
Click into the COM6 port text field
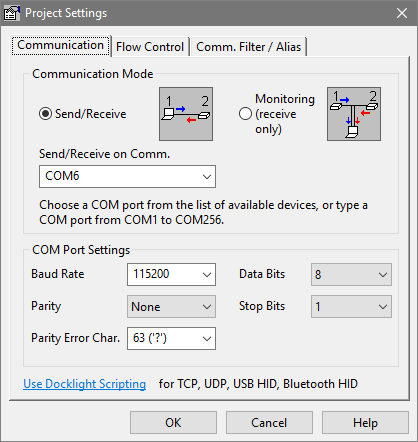click(x=120, y=176)
